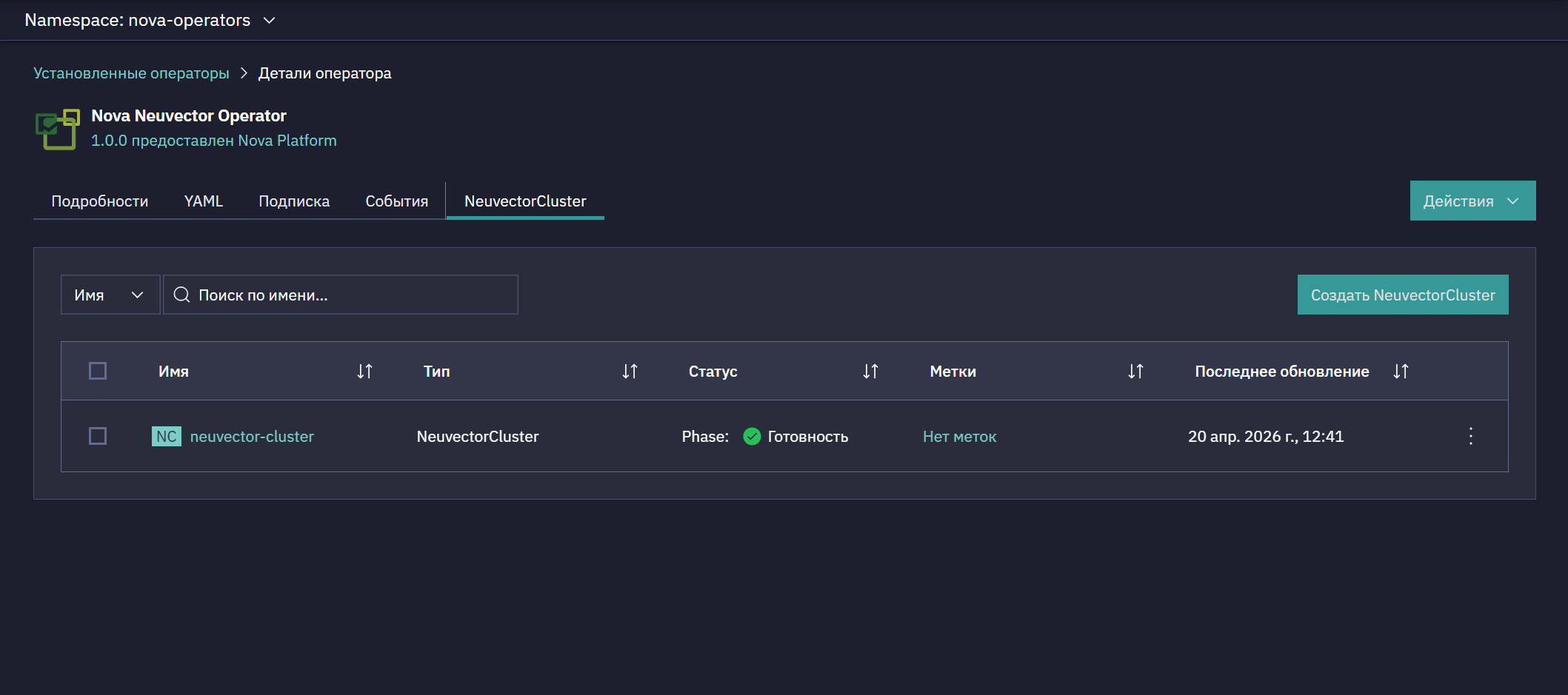This screenshot has width=1568, height=695.
Task: Toggle the select-all checkbox in table header
Action: [x=98, y=371]
